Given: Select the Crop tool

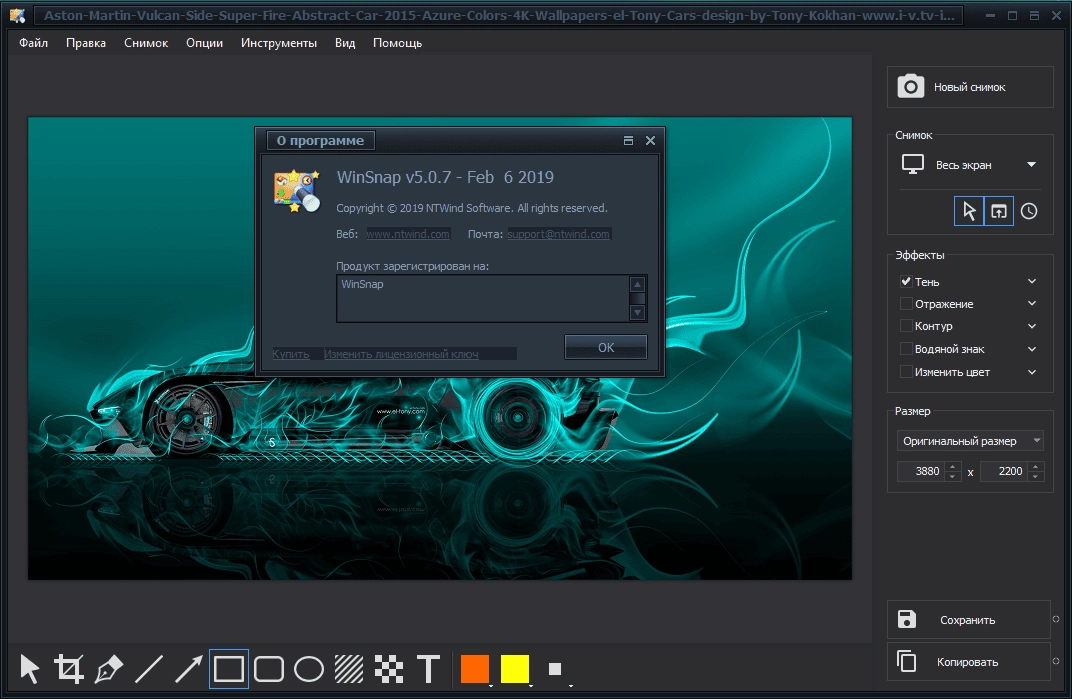Looking at the screenshot, I should (x=69, y=669).
